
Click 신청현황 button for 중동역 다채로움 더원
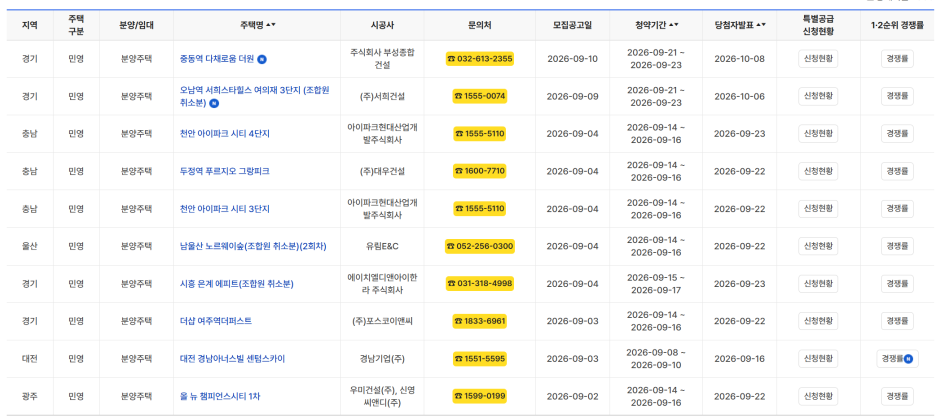pyautogui.click(x=818, y=59)
